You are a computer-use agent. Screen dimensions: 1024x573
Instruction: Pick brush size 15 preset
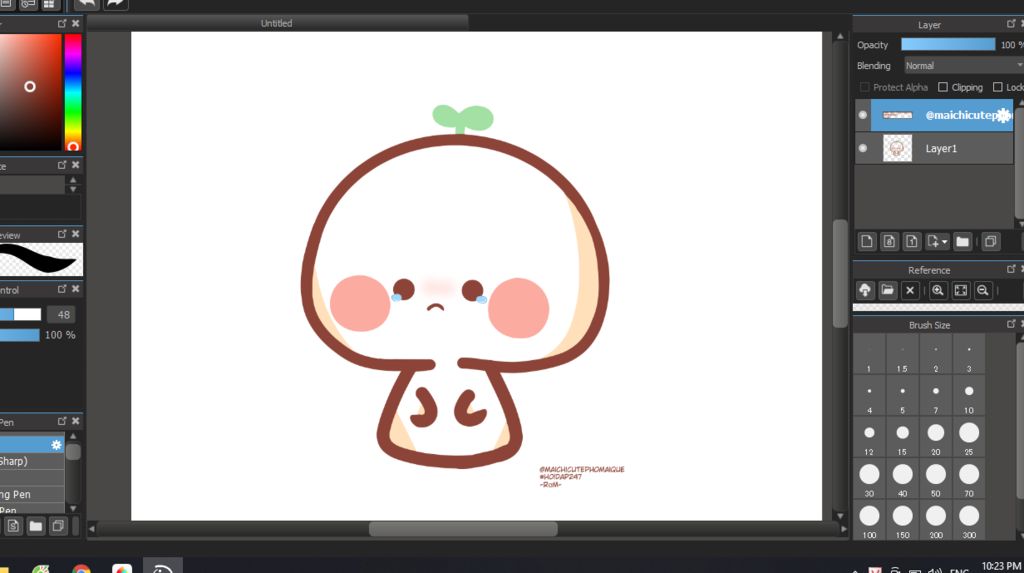click(x=903, y=438)
